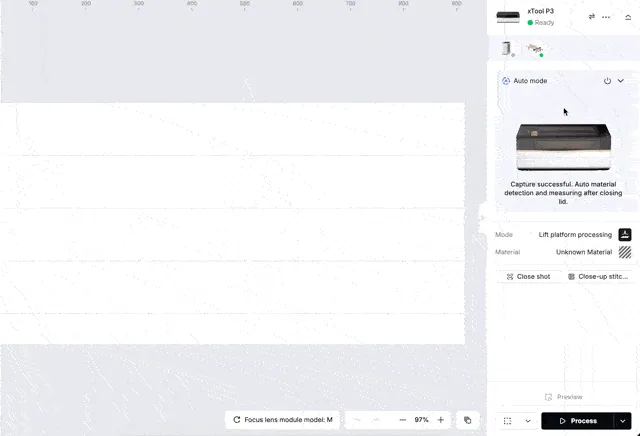This screenshot has width=640, height=436.
Task: Select the accessory icon with green dot
Action: [535, 49]
